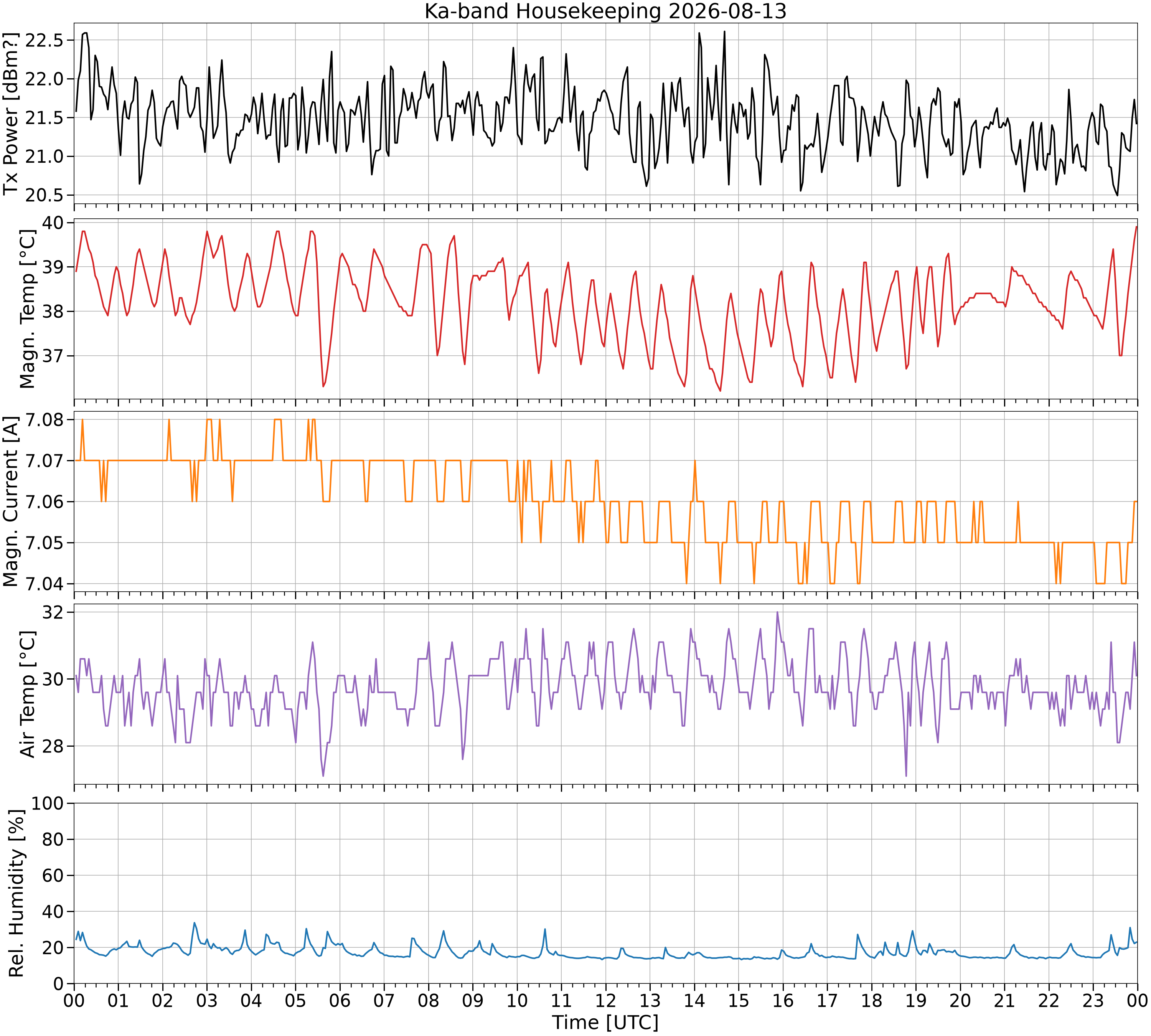
Task: Click the 60 tick on humidity axis
Action: [x=54, y=876]
